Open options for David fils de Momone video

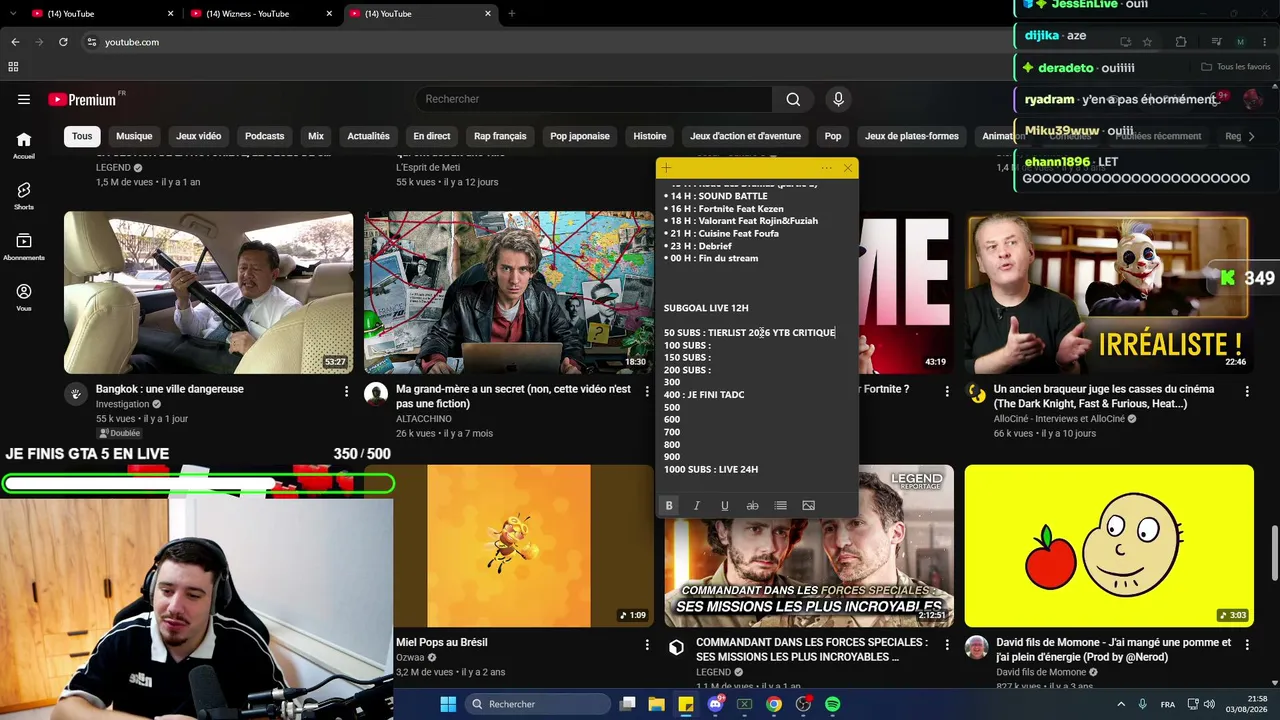tap(1246, 645)
